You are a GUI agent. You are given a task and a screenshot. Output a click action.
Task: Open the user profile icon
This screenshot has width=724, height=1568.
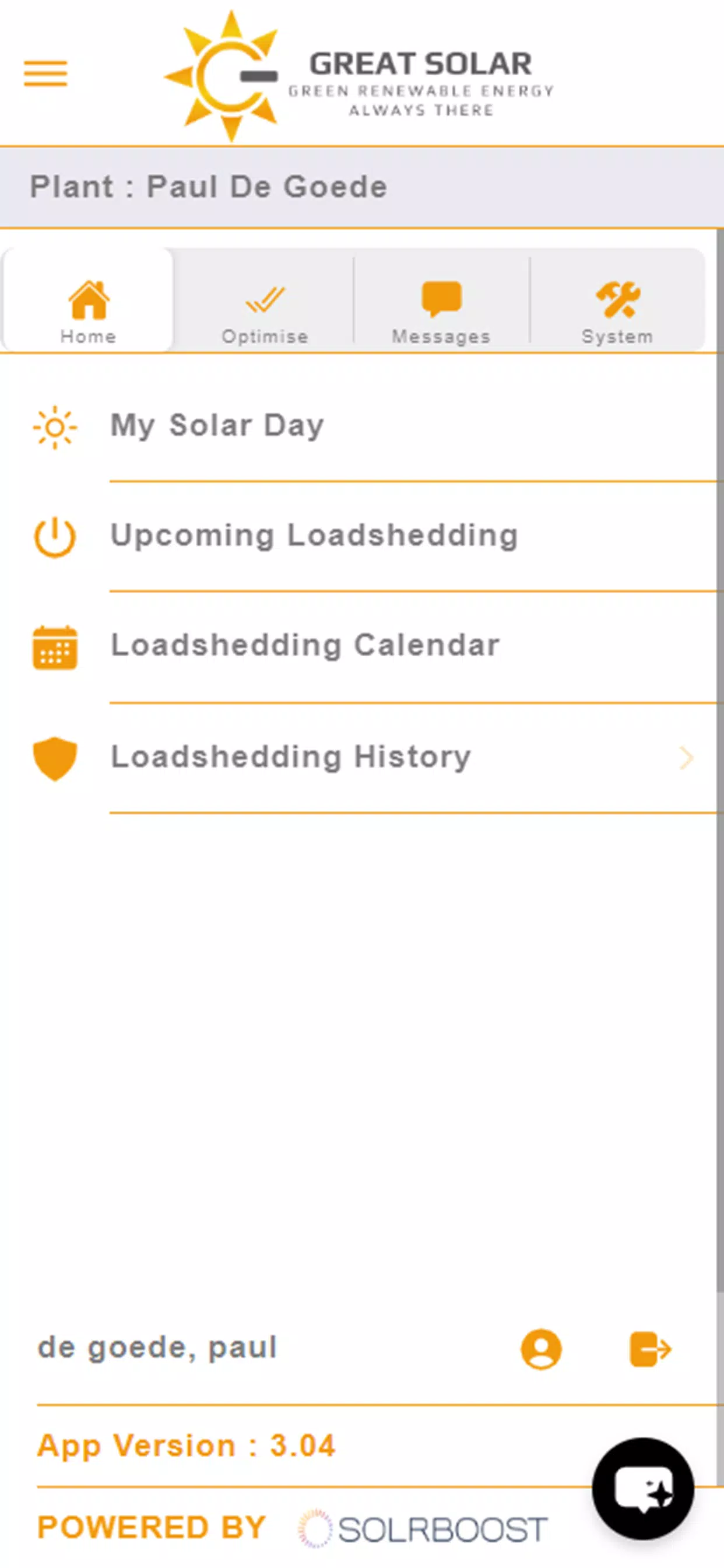(x=541, y=1349)
